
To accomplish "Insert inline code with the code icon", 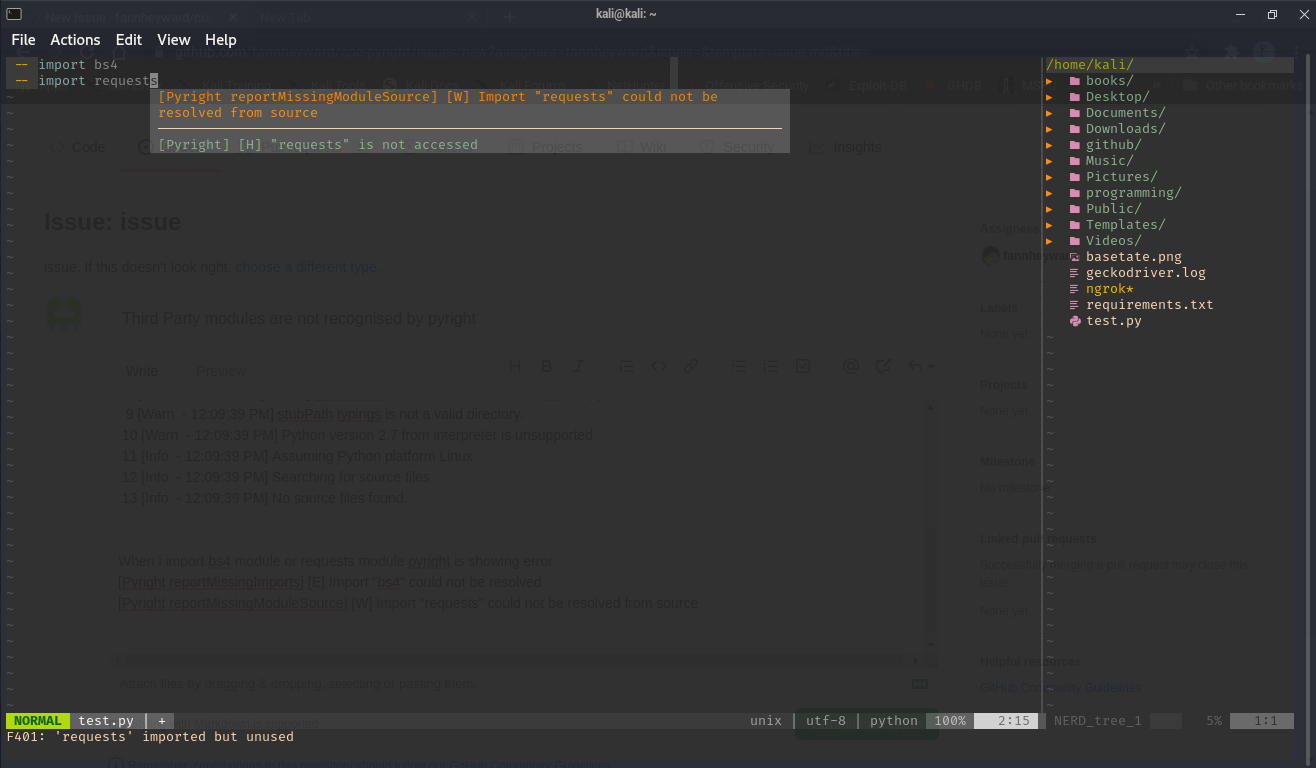I will [x=658, y=366].
